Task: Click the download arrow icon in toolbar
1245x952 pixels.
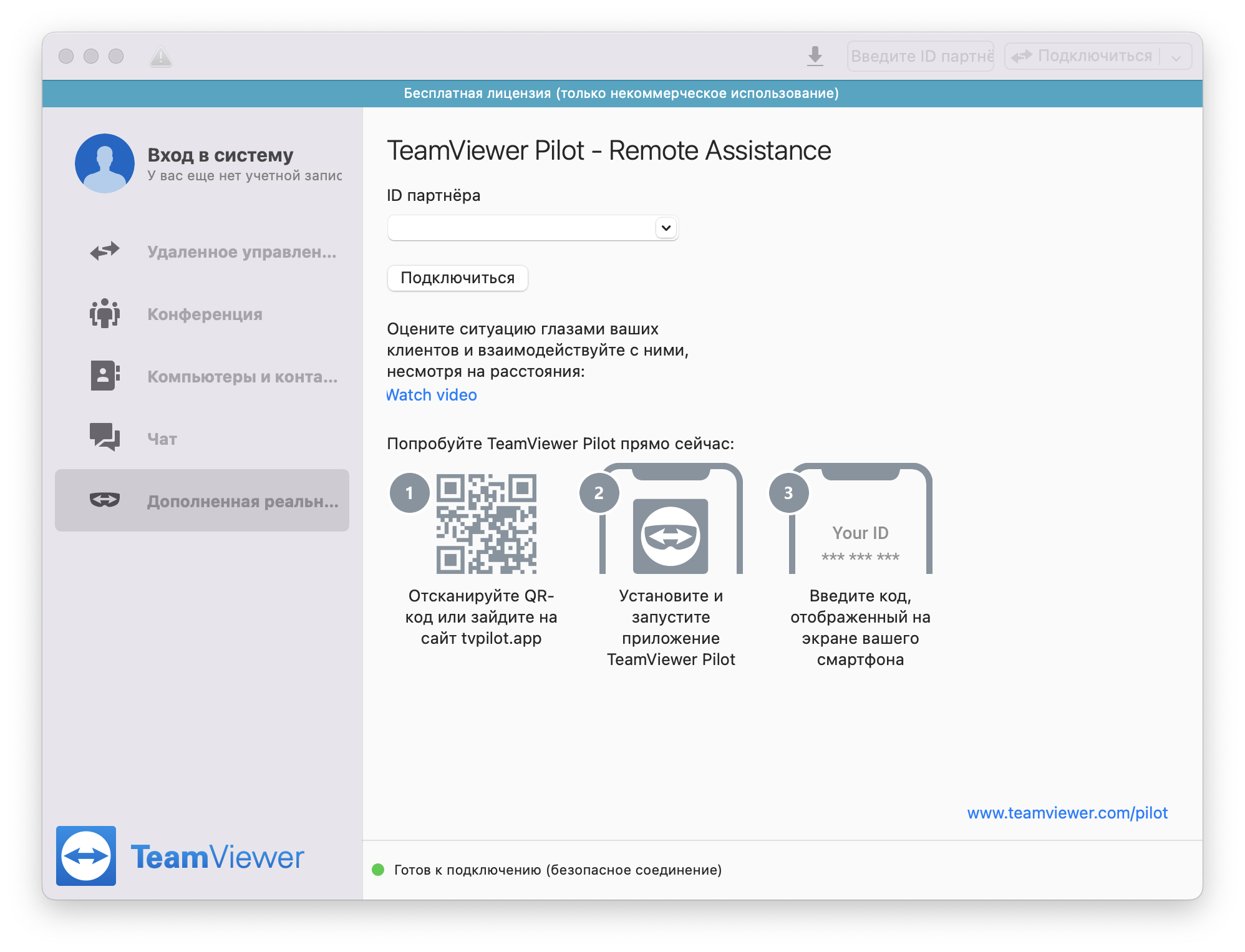Action: tap(815, 56)
